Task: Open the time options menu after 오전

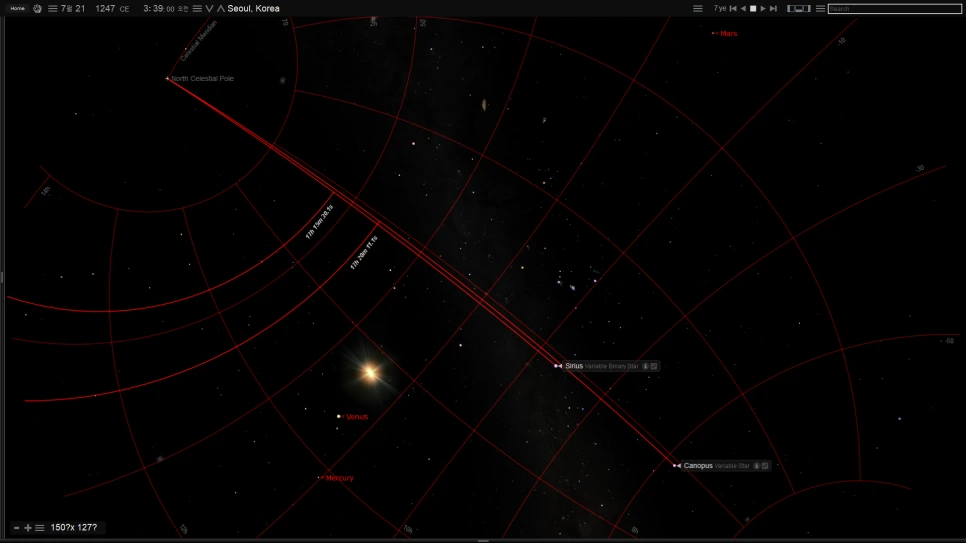Action: coord(197,9)
